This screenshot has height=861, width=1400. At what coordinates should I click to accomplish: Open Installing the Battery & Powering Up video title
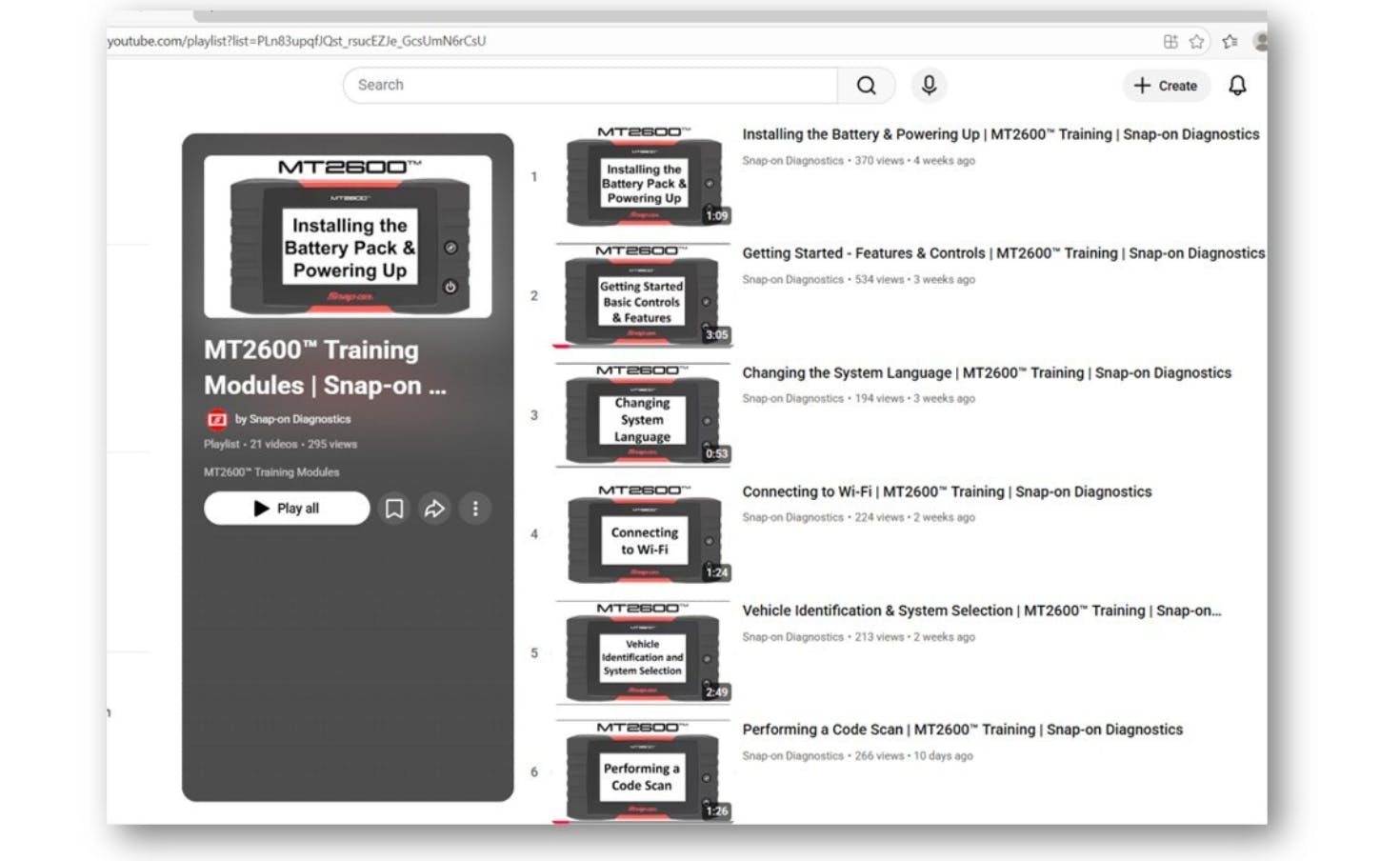(1000, 135)
